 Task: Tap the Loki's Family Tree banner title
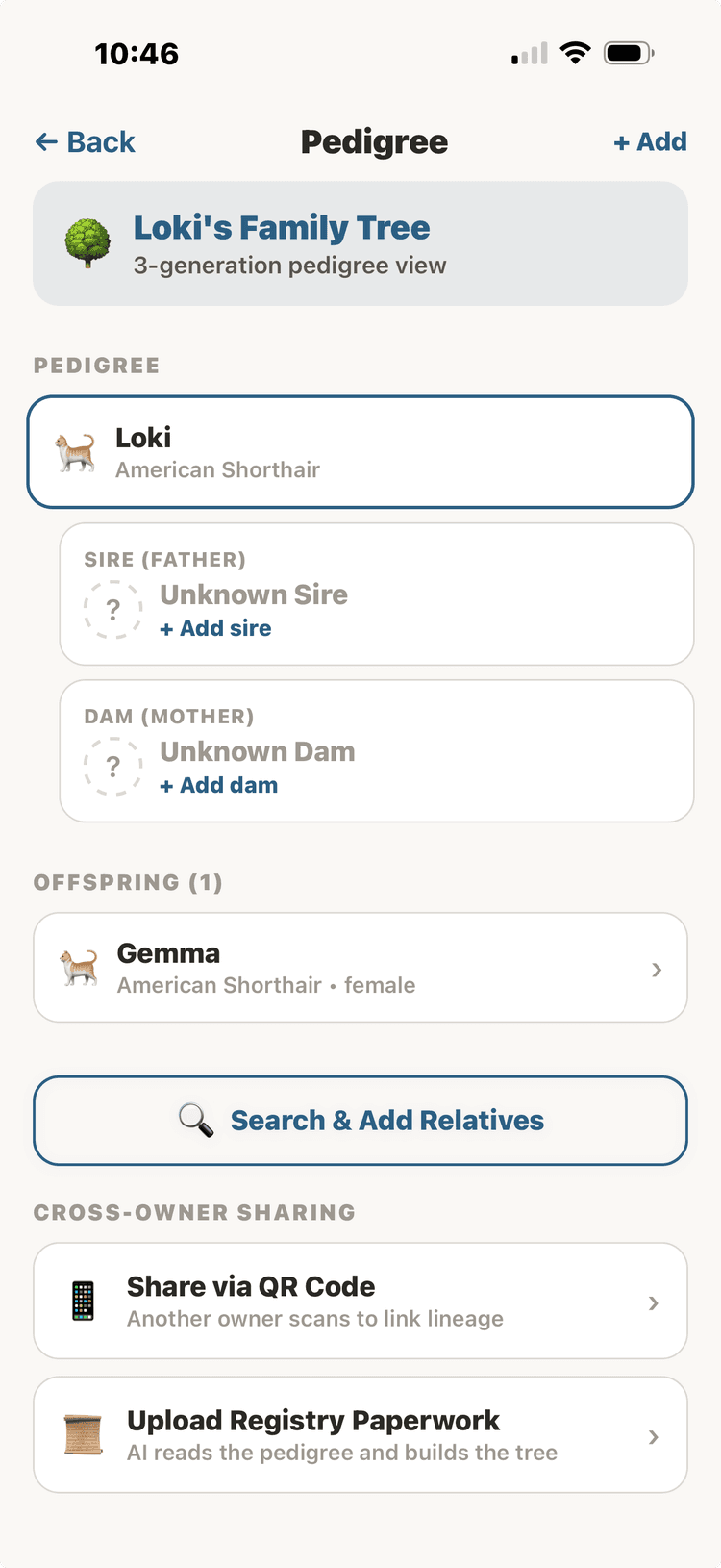tap(282, 228)
